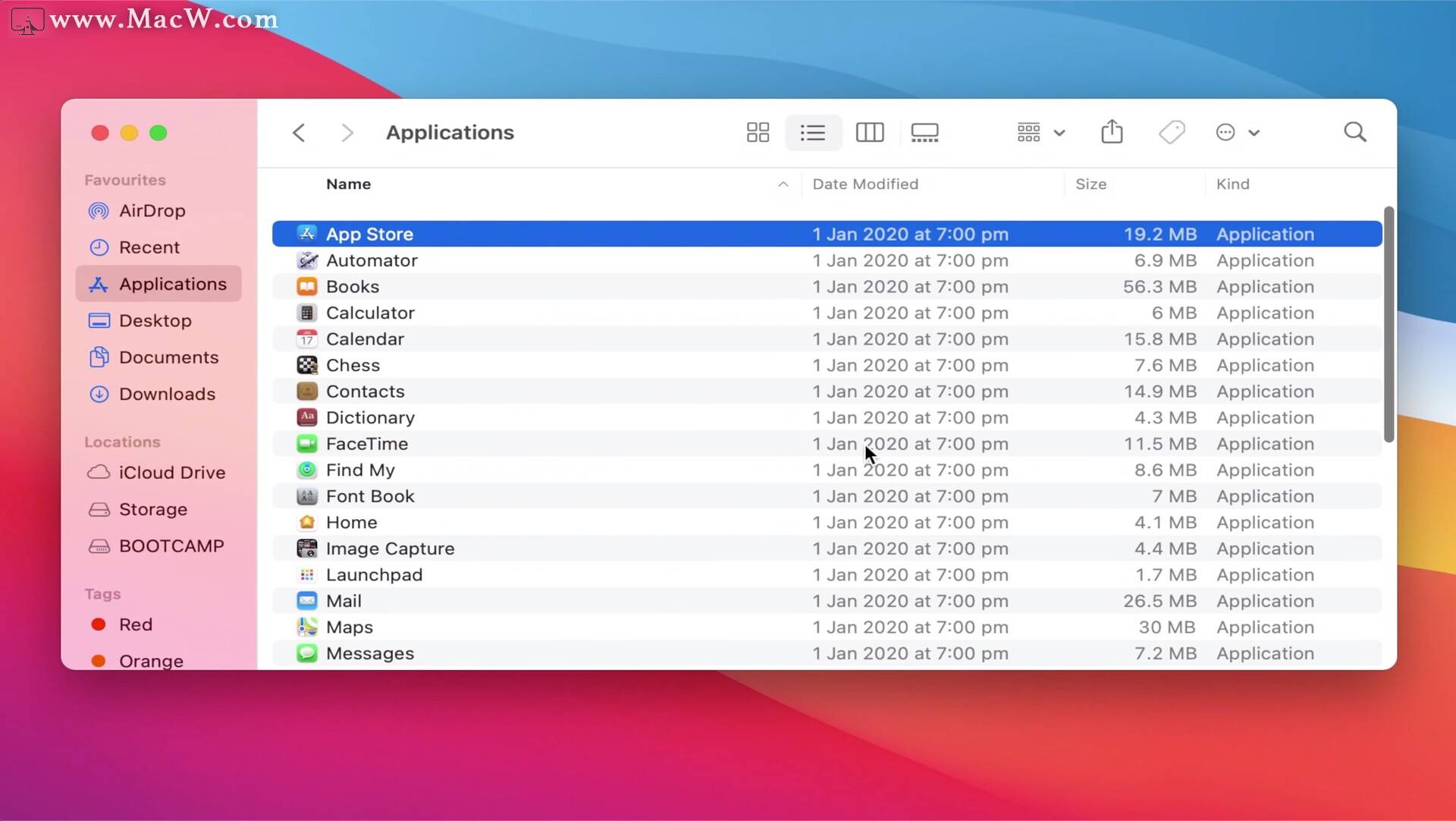Sort by Size column header
The height and width of the screenshot is (821, 1456).
tap(1090, 184)
